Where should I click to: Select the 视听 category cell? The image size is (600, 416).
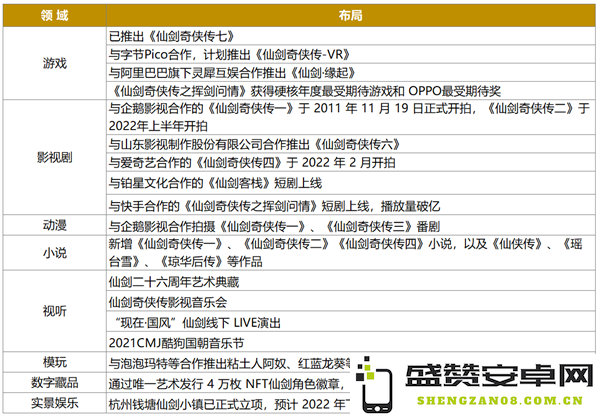54,311
